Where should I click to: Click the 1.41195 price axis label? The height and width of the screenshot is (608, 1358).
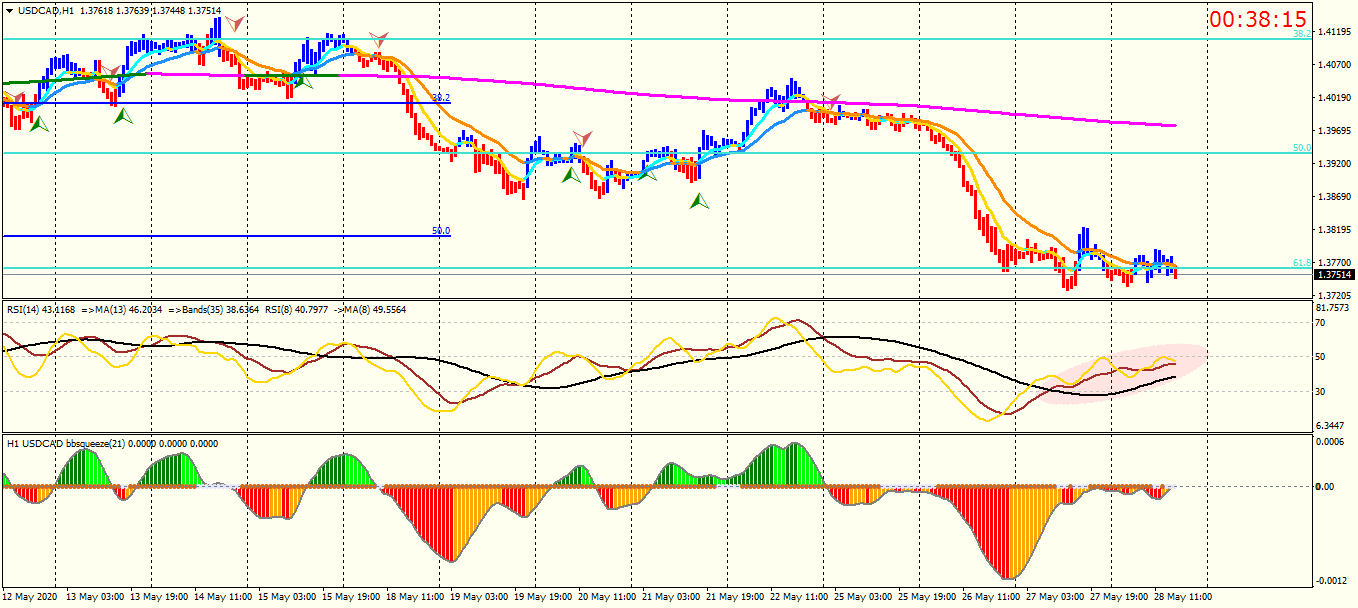click(1334, 32)
